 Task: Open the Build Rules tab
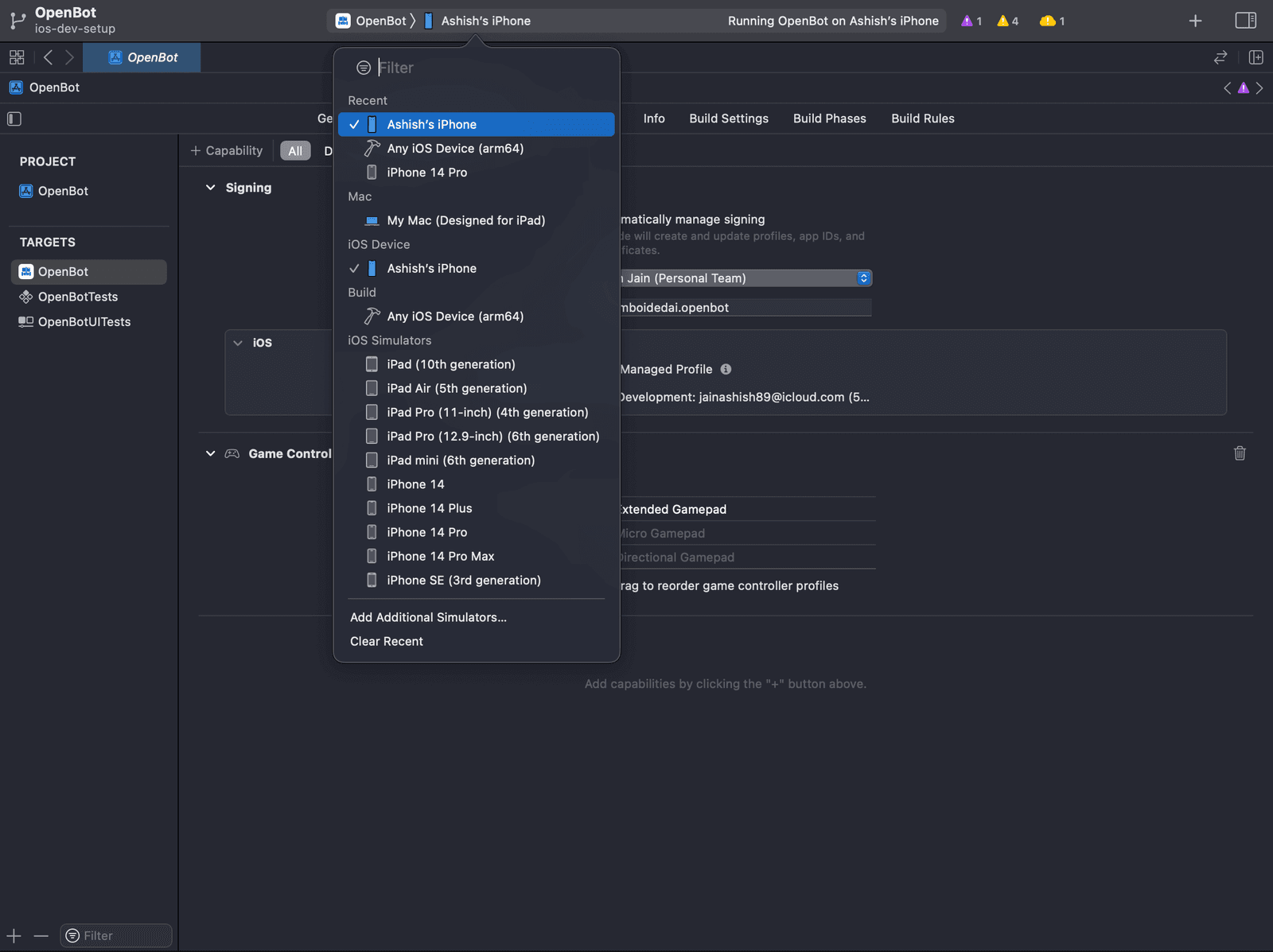(x=923, y=119)
